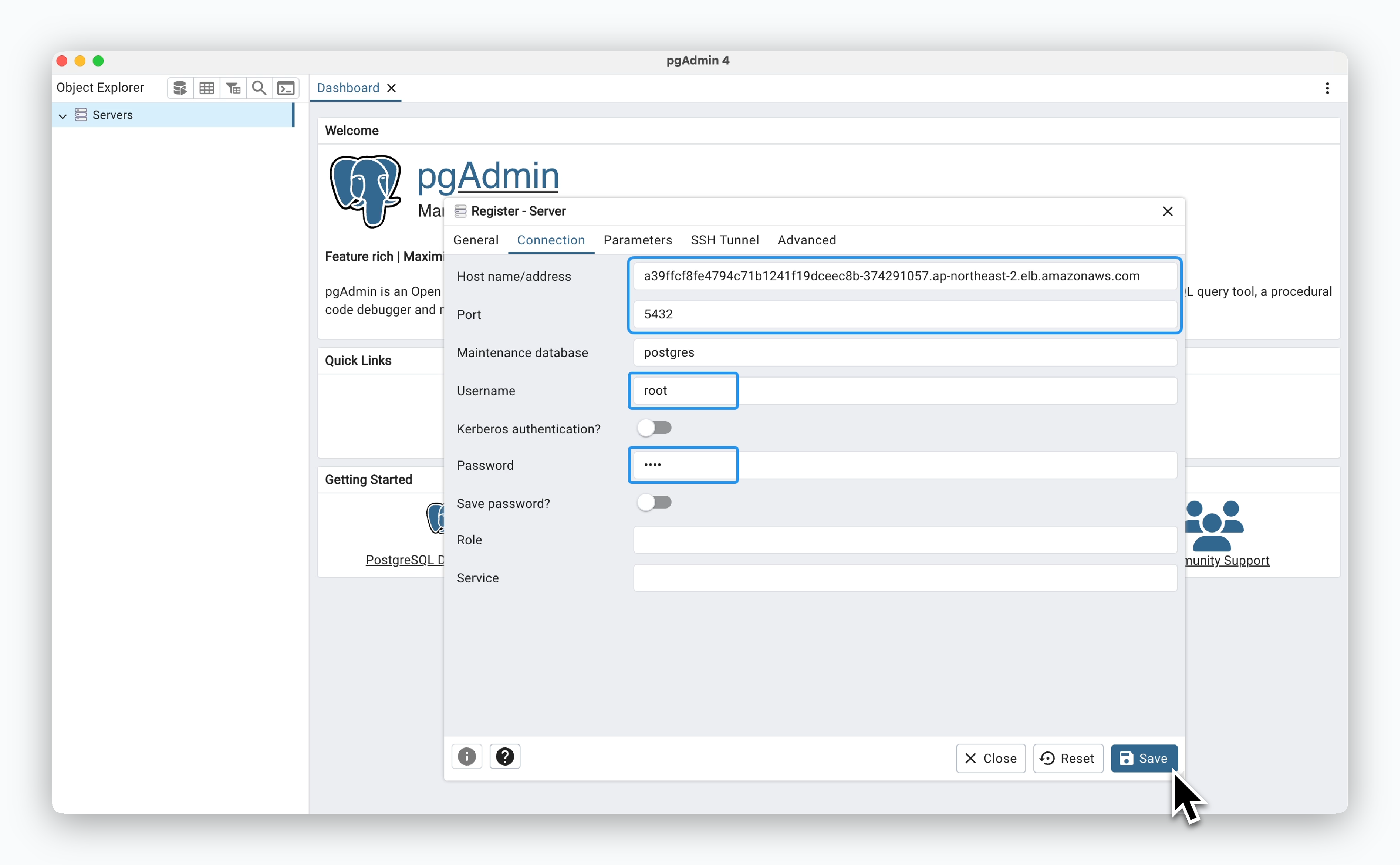
Task: Open the PSQL Tool terminal icon
Action: 286,88
